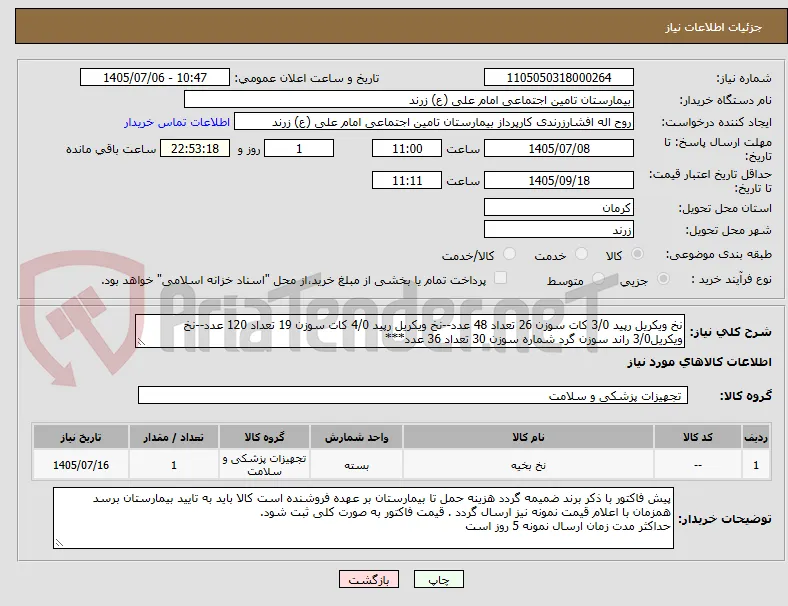788x606 pixels.
Task: Open the اطلاعات تماس خریدار link
Action: 177,122
